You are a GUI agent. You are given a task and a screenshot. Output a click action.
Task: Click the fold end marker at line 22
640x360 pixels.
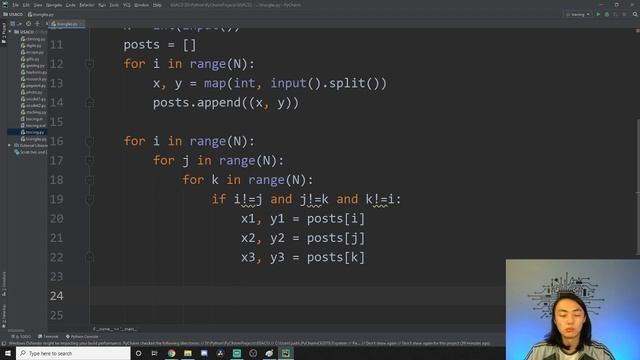point(90,258)
